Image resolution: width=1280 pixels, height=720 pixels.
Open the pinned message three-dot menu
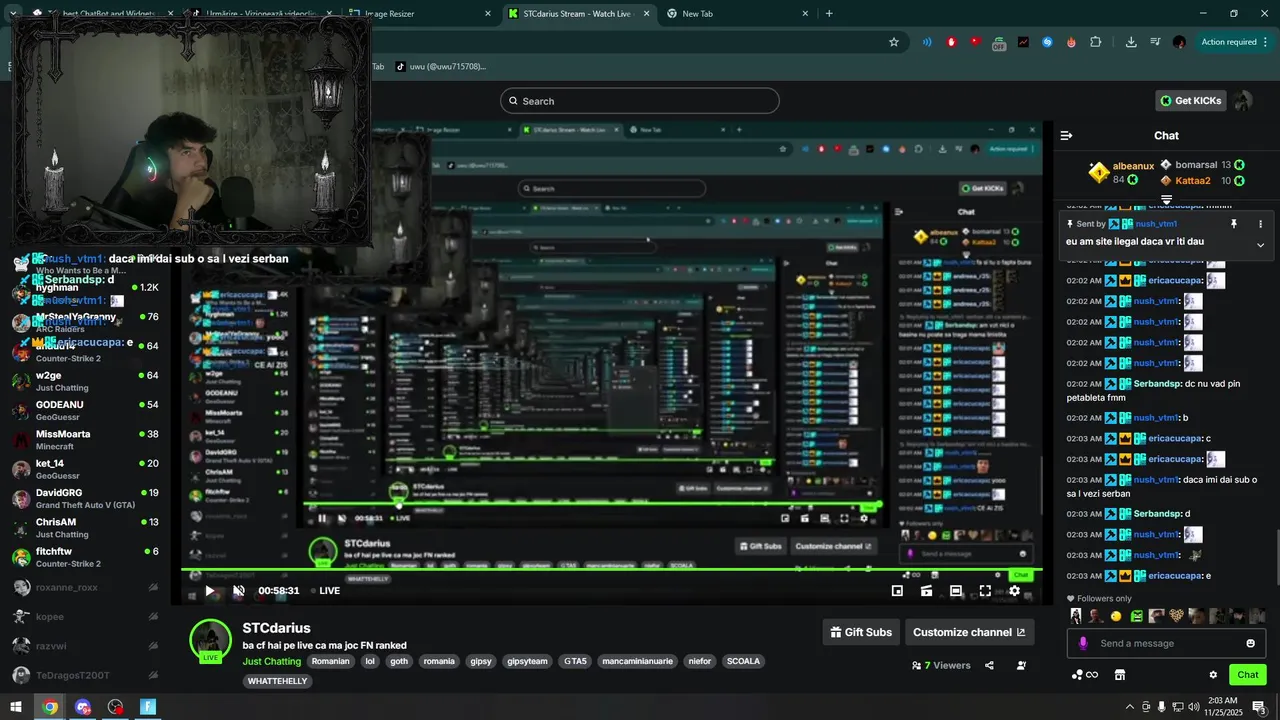click(x=1260, y=224)
